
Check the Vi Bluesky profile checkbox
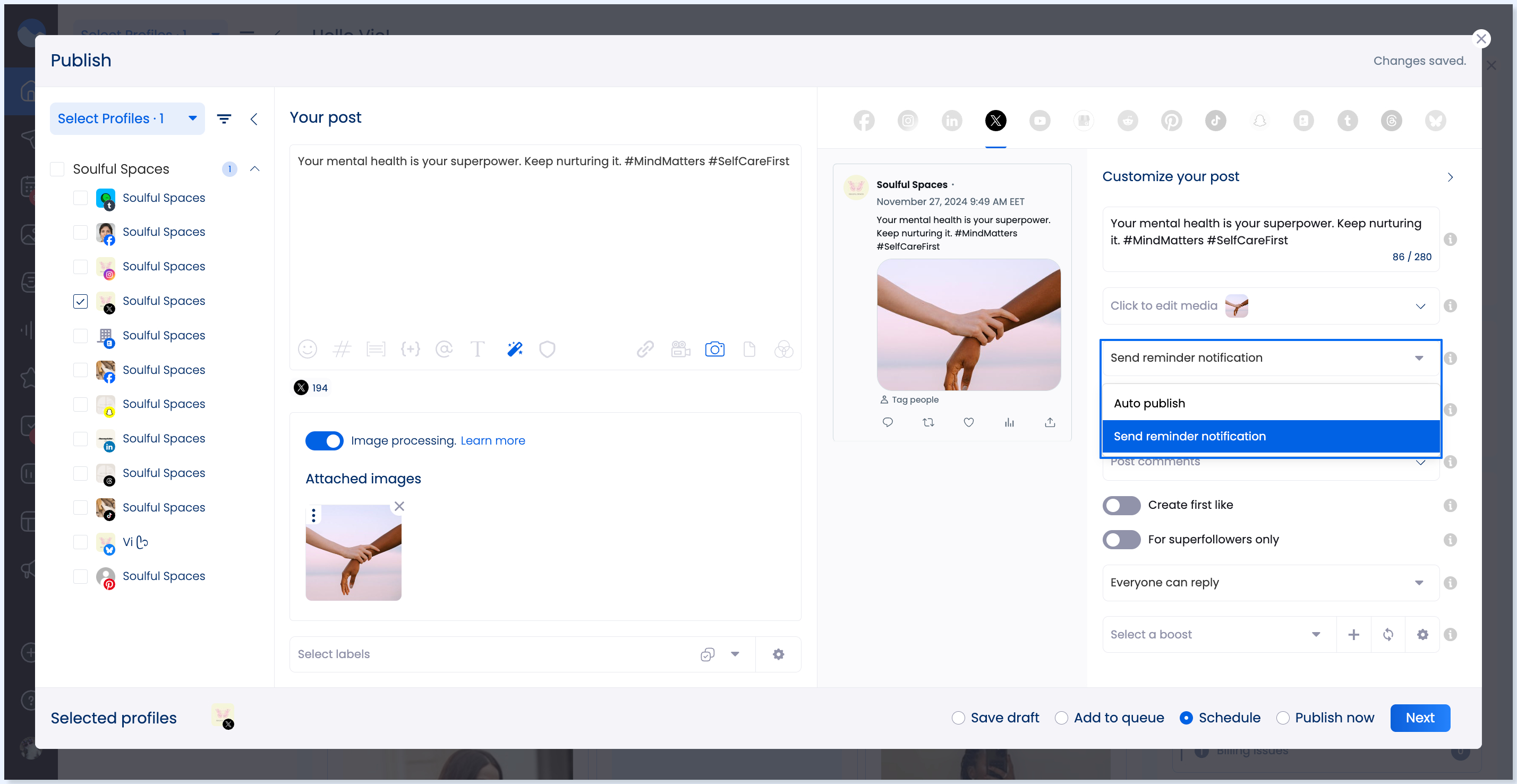80,542
